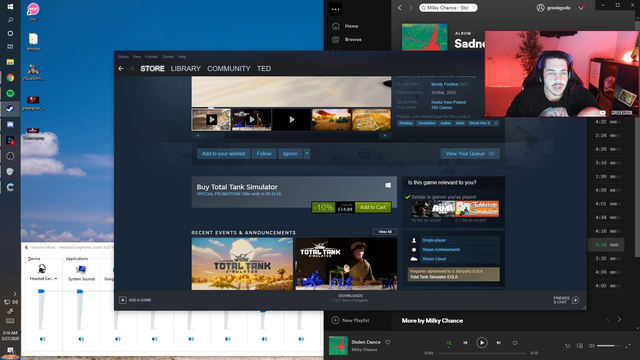Open Steam Friends & Chat

tap(566, 300)
